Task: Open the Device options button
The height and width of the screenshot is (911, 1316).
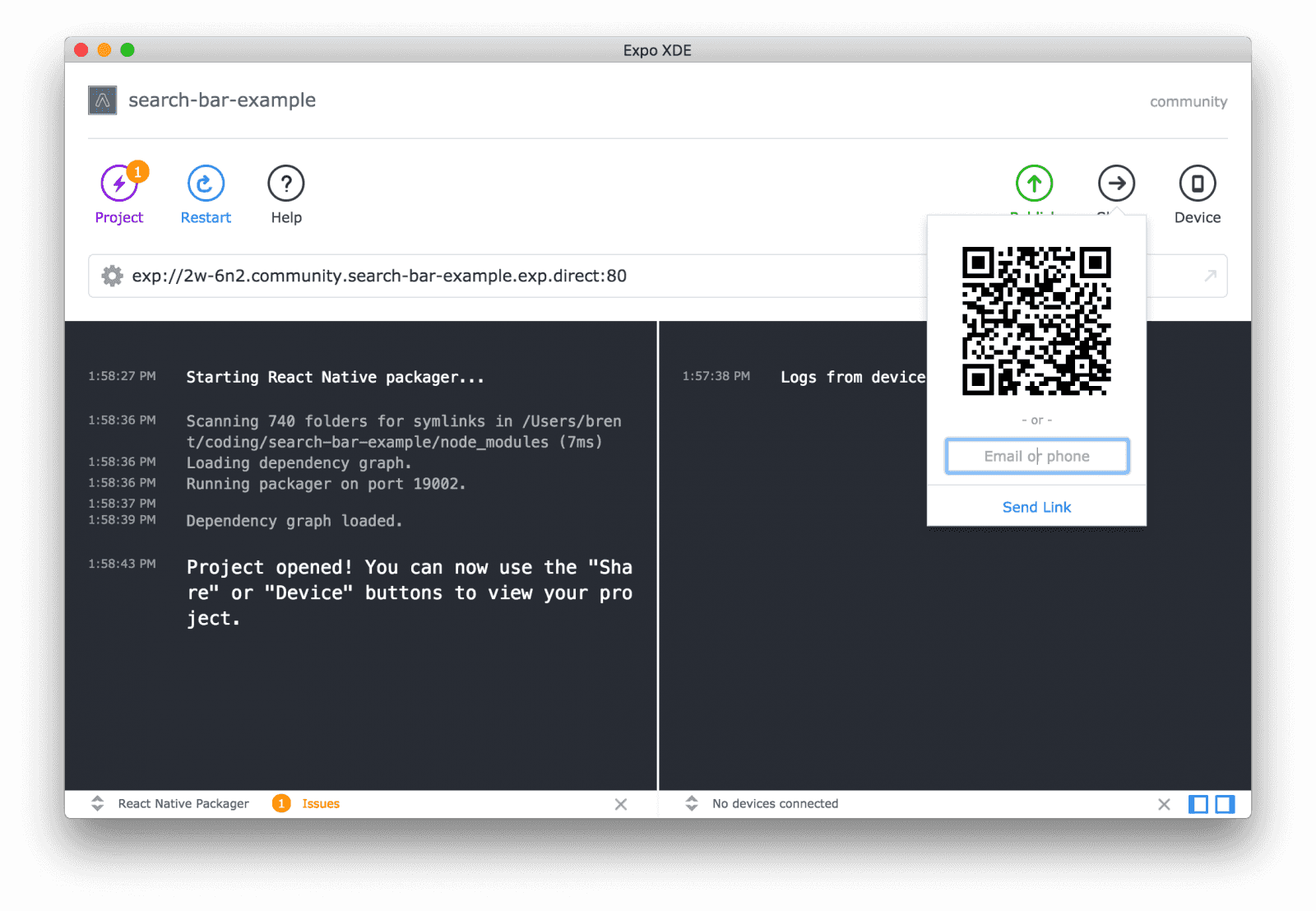Action: [1198, 194]
